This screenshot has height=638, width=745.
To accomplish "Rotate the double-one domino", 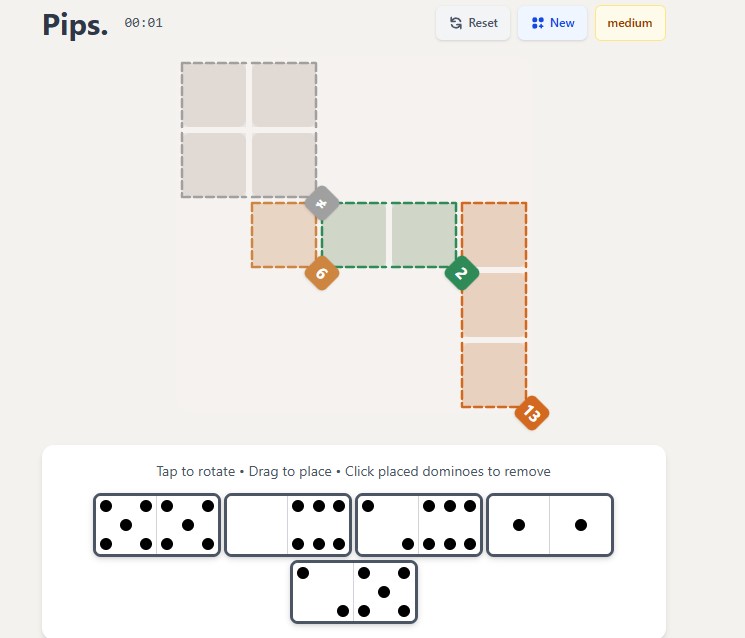I will 550,525.
